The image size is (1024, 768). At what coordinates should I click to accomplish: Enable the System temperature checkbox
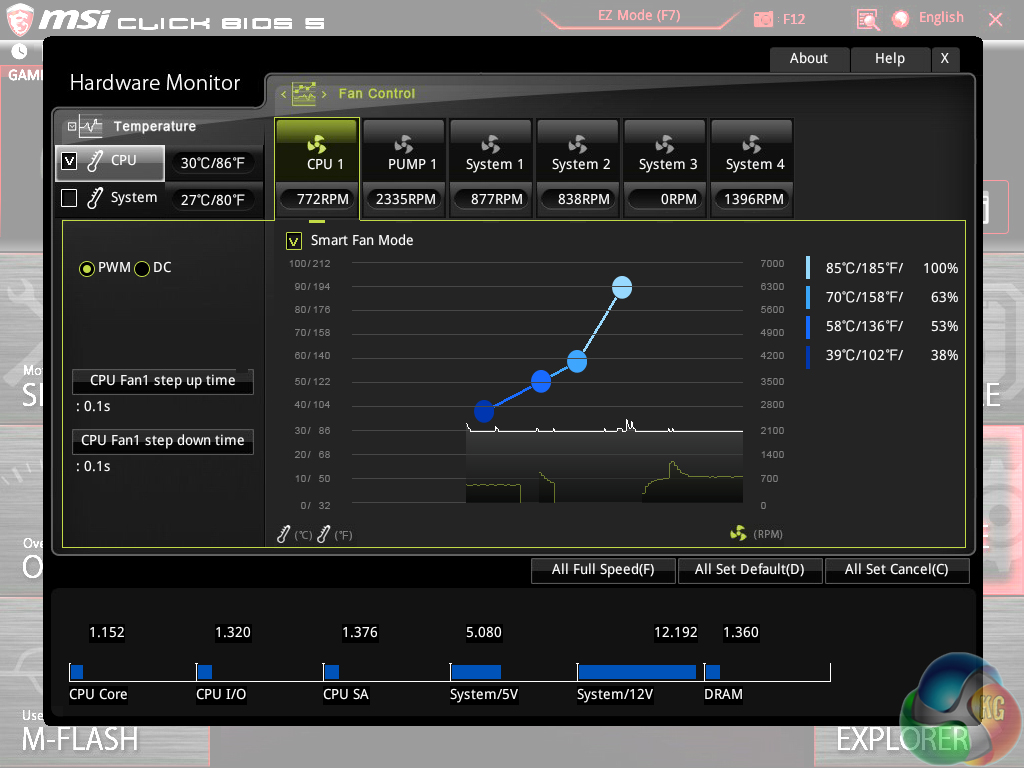coord(69,198)
